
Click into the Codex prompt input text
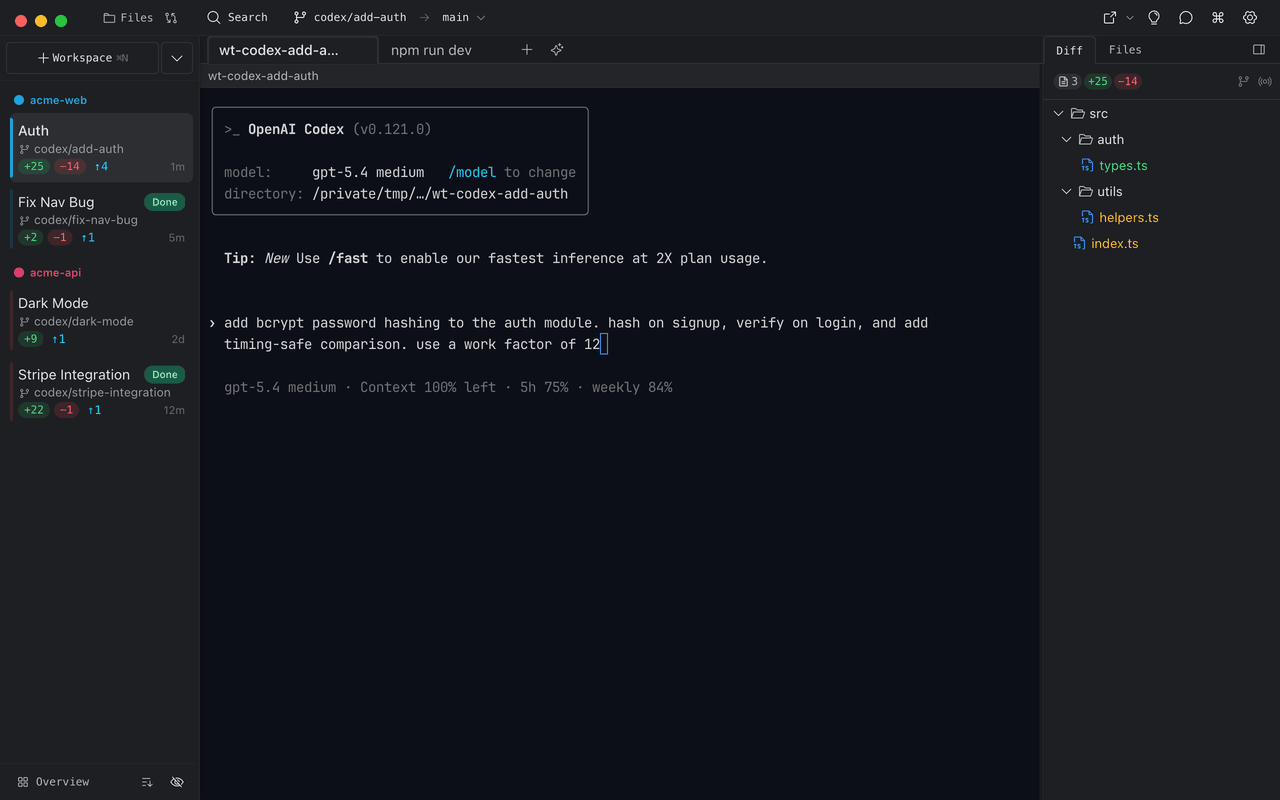(x=576, y=334)
